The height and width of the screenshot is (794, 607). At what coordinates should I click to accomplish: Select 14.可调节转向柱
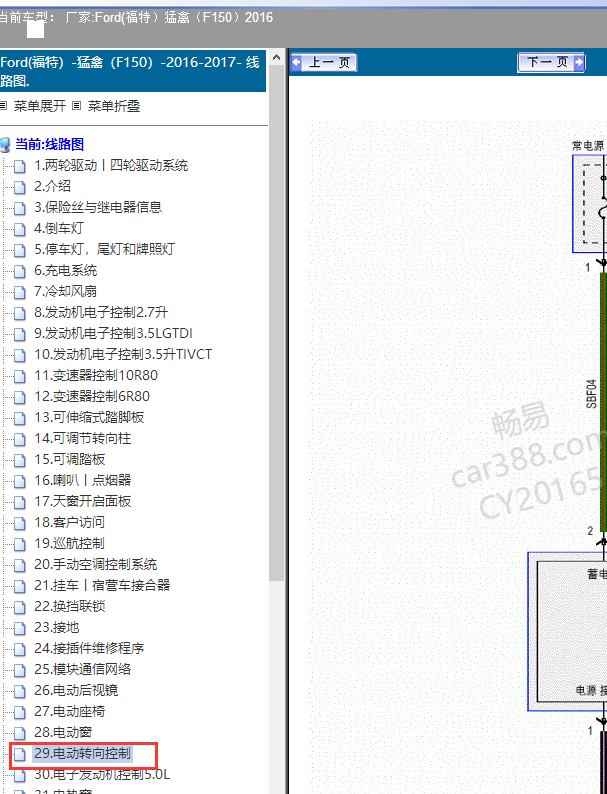pyautogui.click(x=83, y=439)
